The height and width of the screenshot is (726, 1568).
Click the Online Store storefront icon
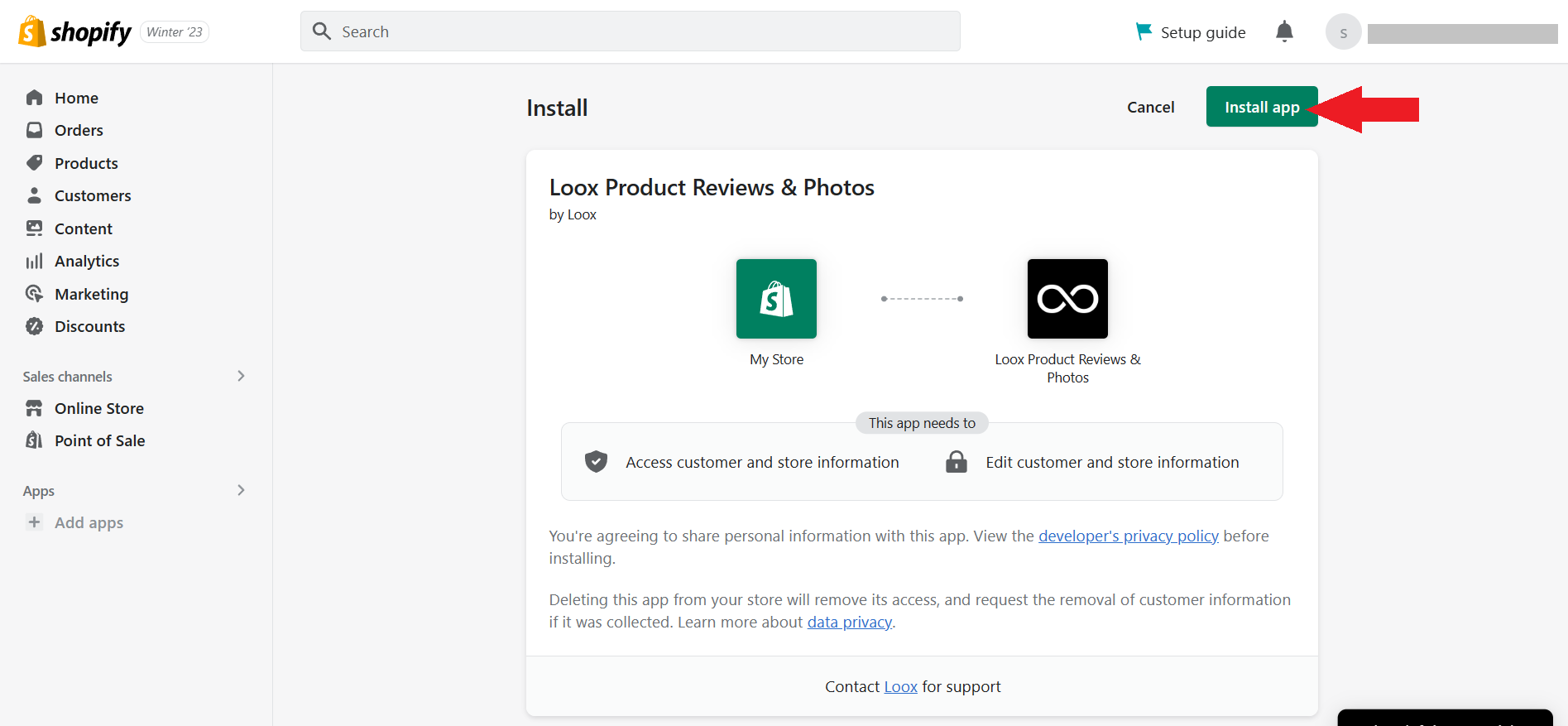(x=34, y=408)
